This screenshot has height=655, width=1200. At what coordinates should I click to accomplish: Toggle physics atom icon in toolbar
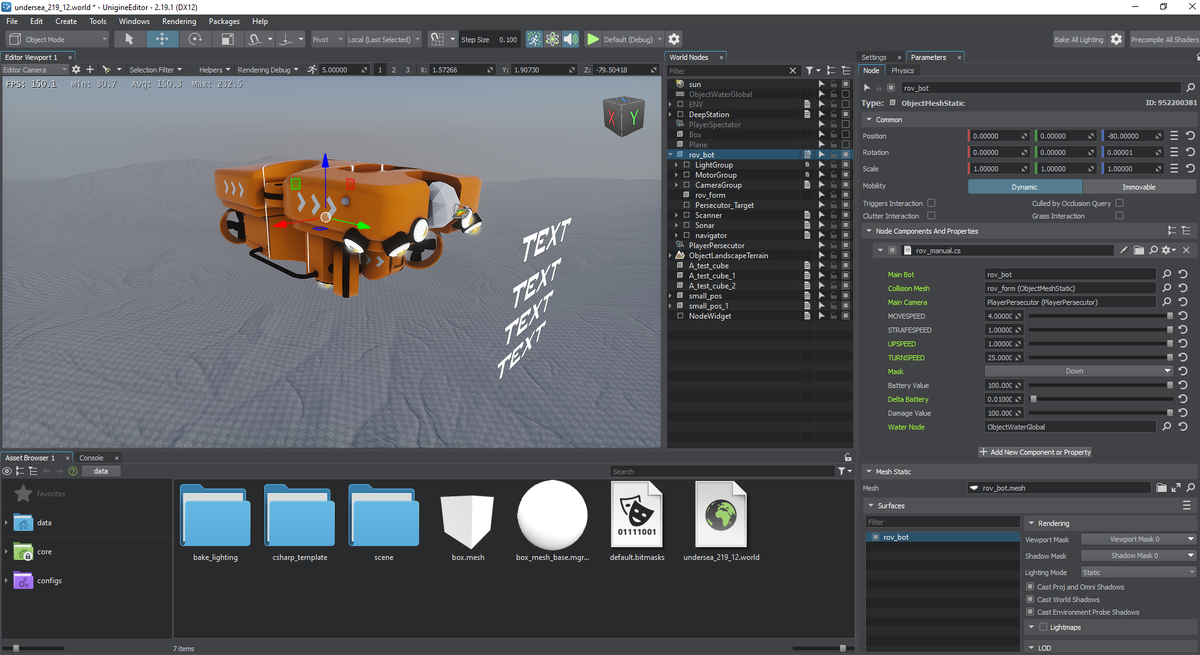[x=552, y=39]
